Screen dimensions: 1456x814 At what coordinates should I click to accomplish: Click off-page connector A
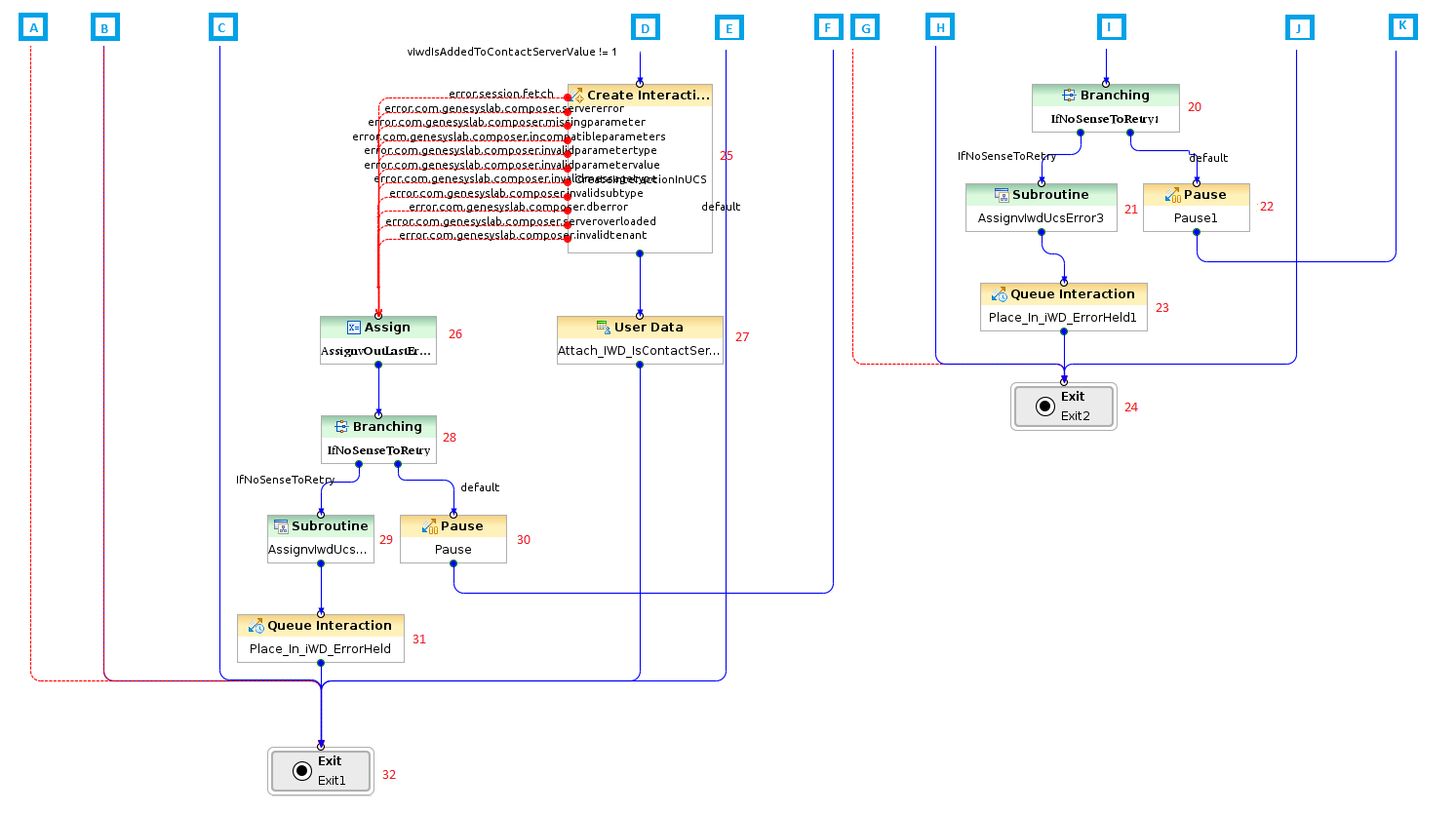pos(33,27)
